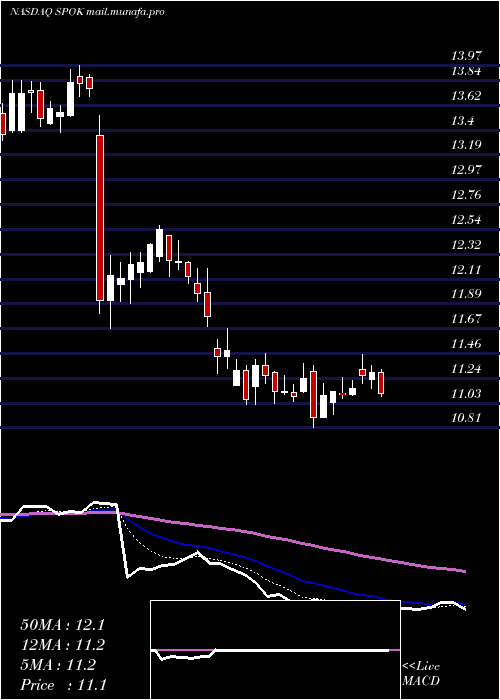Click the 50MA : 12.1 readout
500x700 pixels.
click(x=62, y=625)
